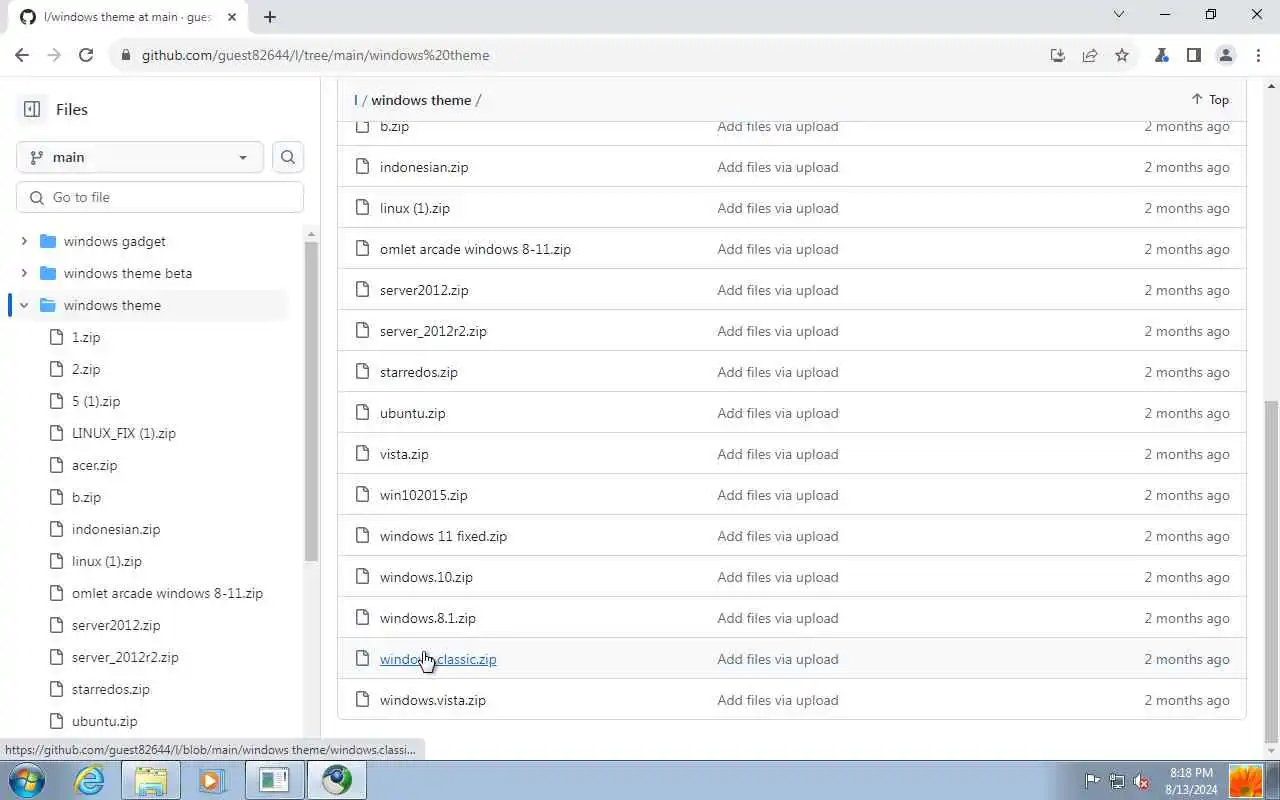
Task: Open the Chrome three-dot menu
Action: click(x=1257, y=55)
